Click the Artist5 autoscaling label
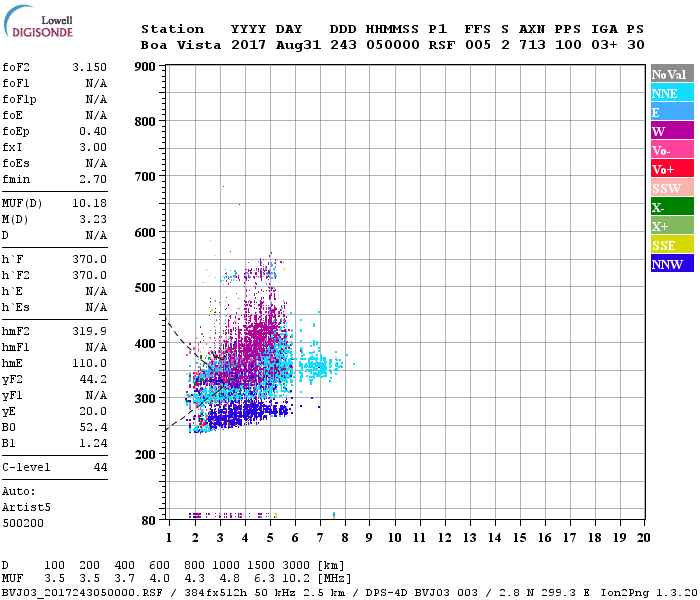Viewport: 700px width, 600px height. click(26, 508)
